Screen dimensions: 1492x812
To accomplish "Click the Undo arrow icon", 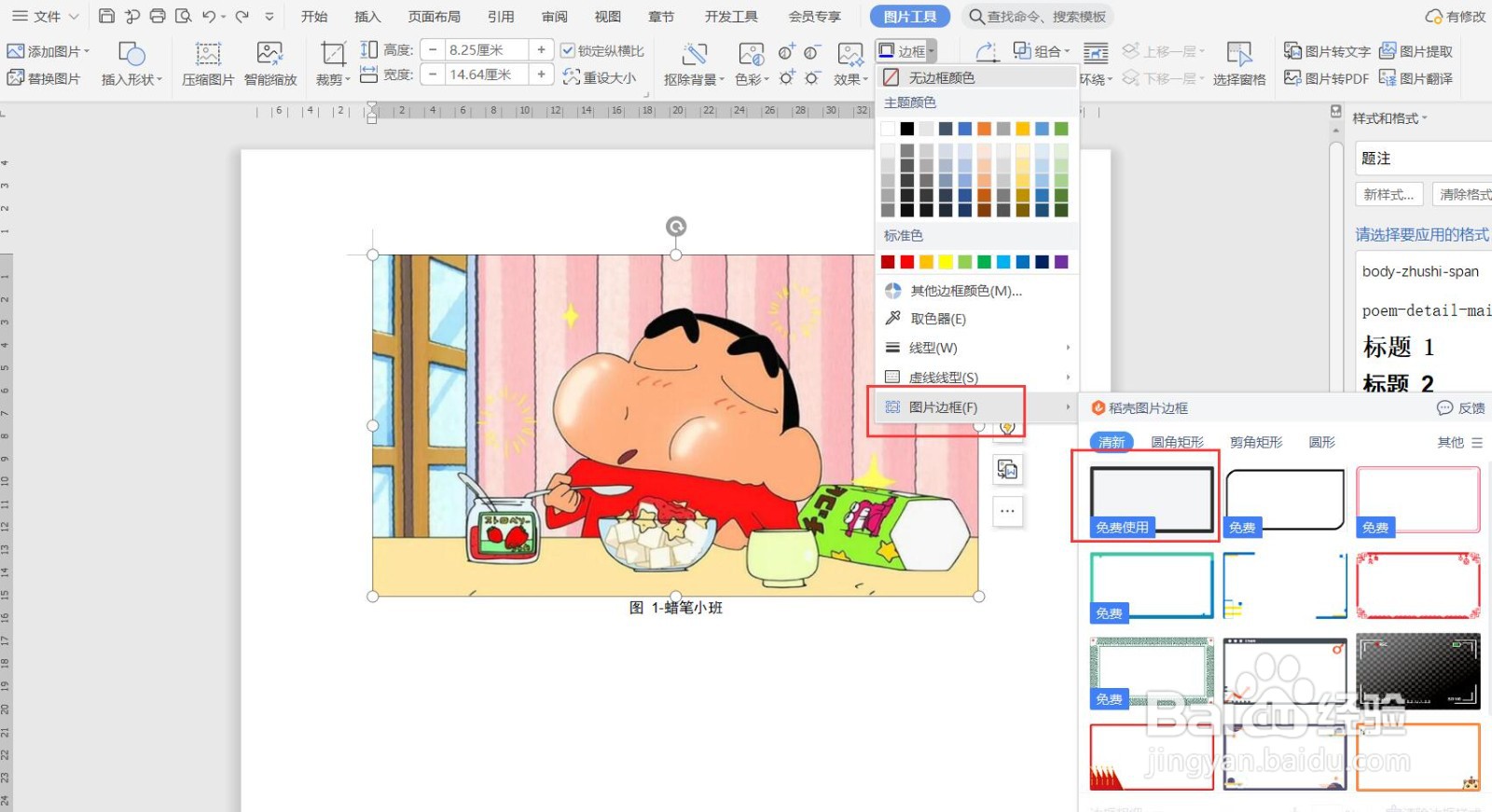I will click(x=209, y=16).
